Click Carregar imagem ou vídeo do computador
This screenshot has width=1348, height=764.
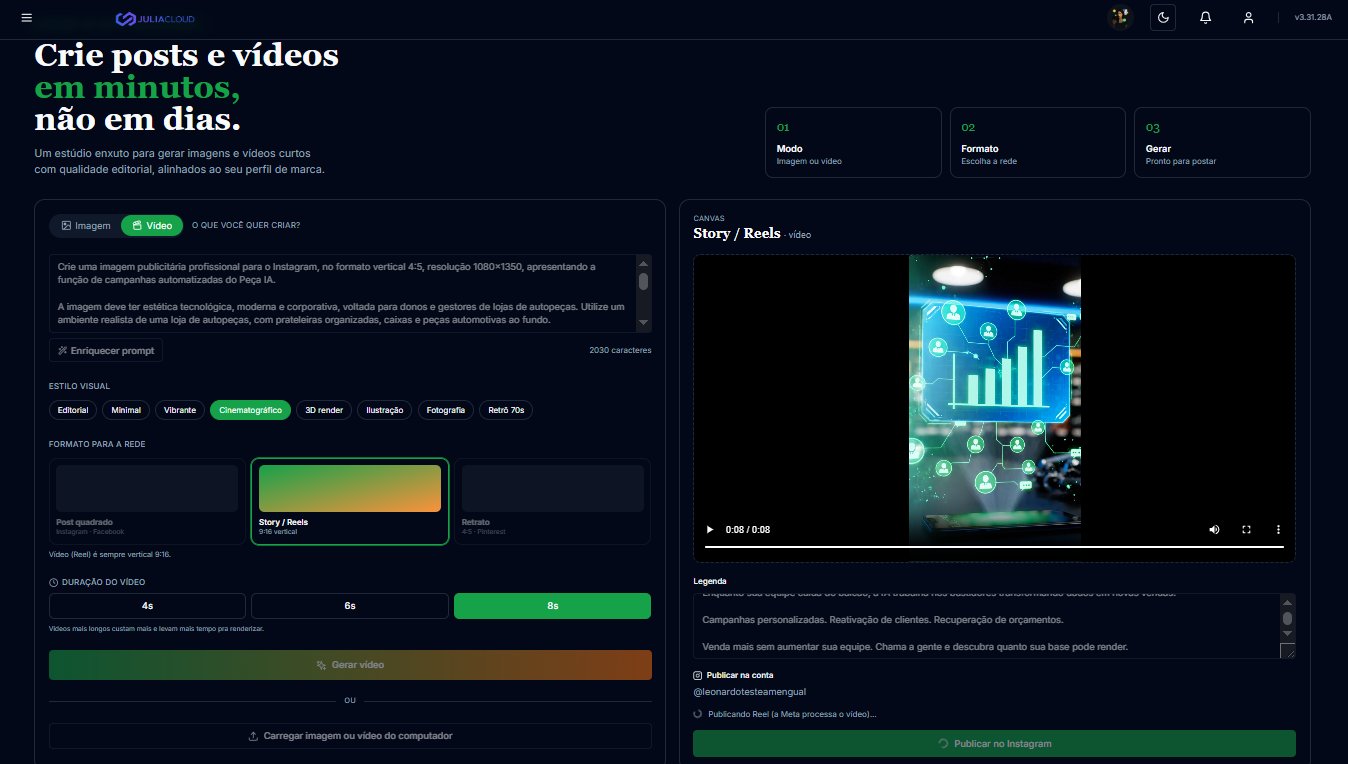click(350, 736)
